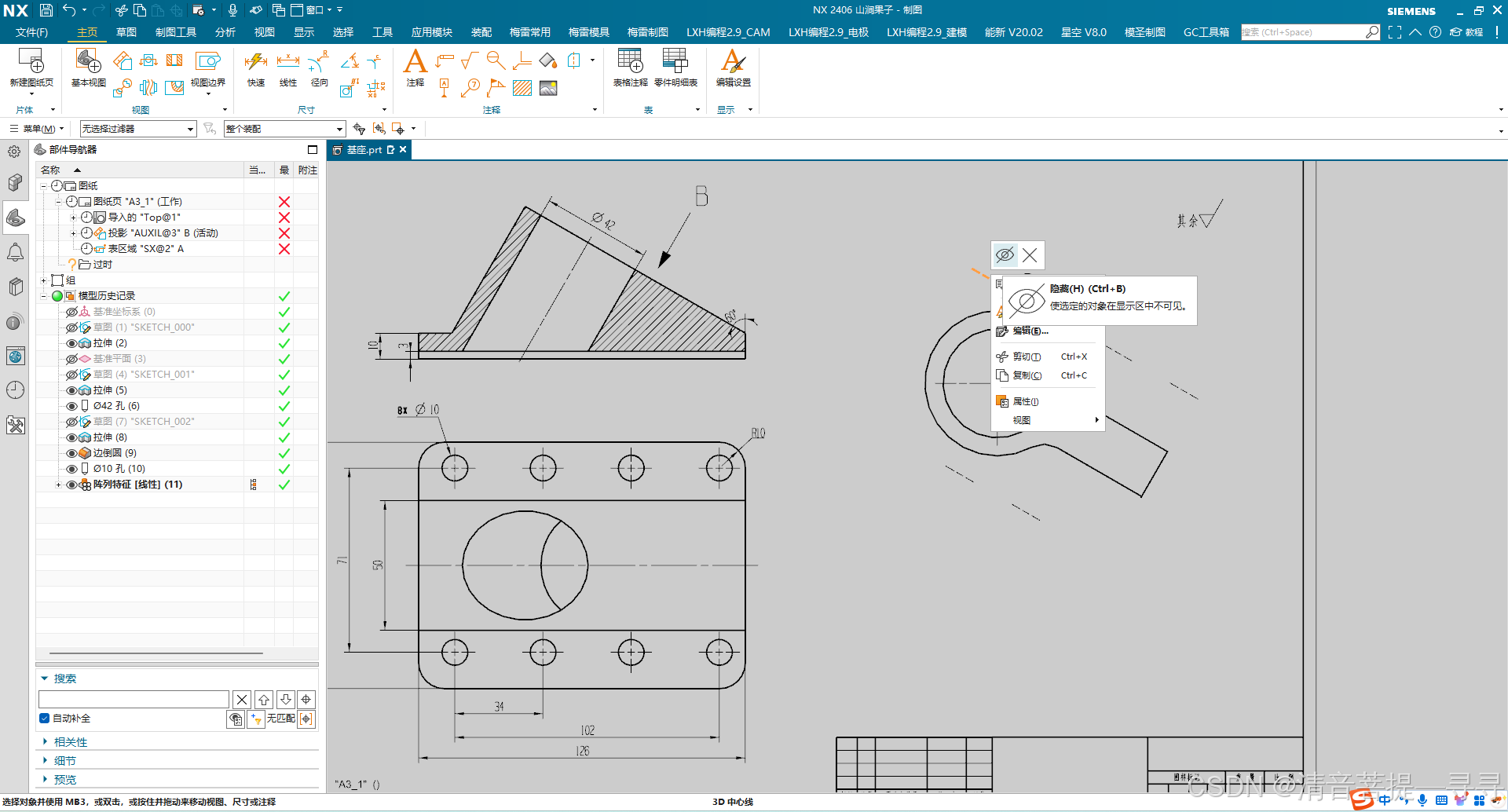Expand the 阵列特征 [线性] (11) node

pyautogui.click(x=58, y=485)
